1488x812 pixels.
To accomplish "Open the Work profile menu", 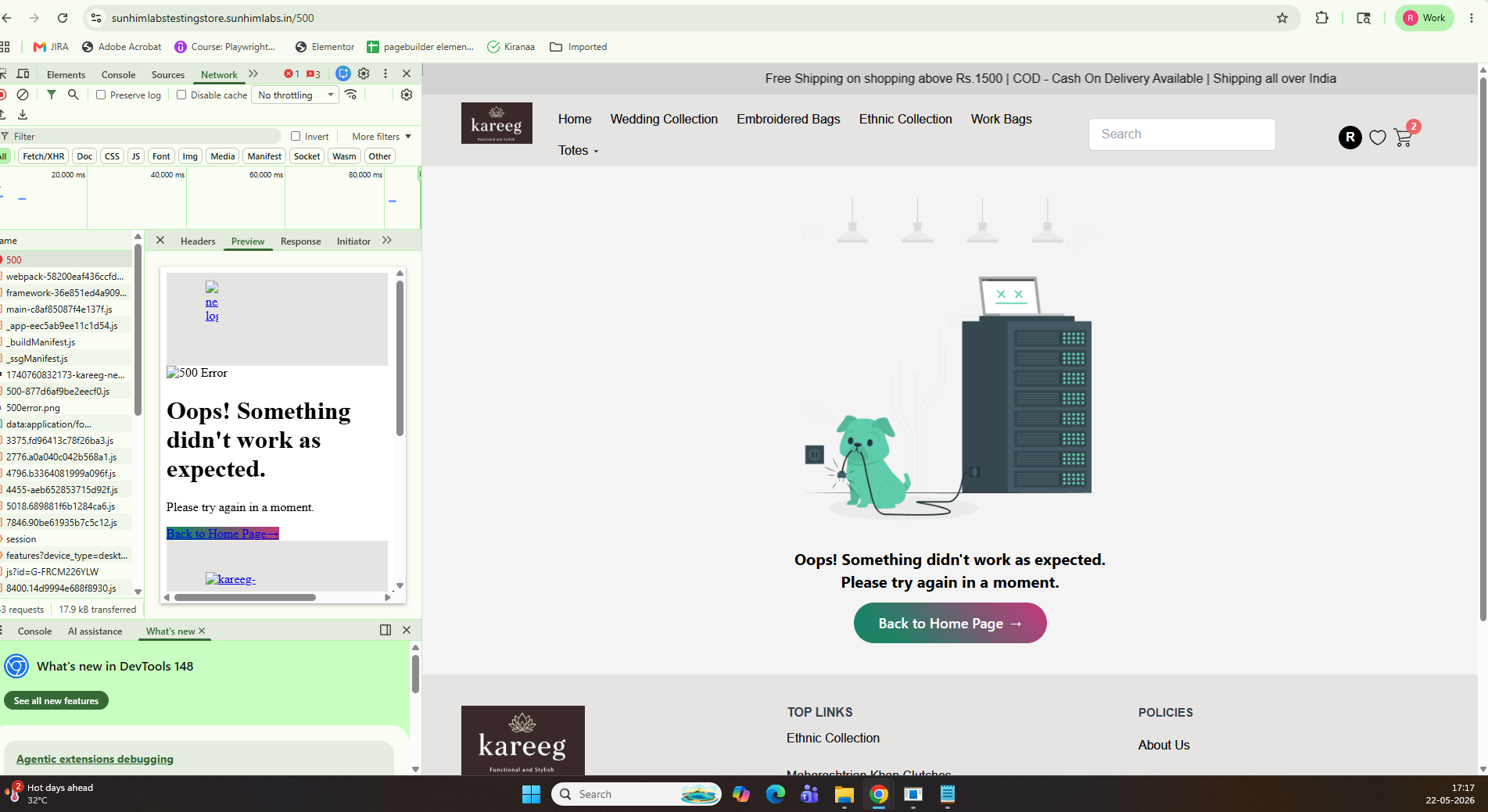I will 1425,18.
